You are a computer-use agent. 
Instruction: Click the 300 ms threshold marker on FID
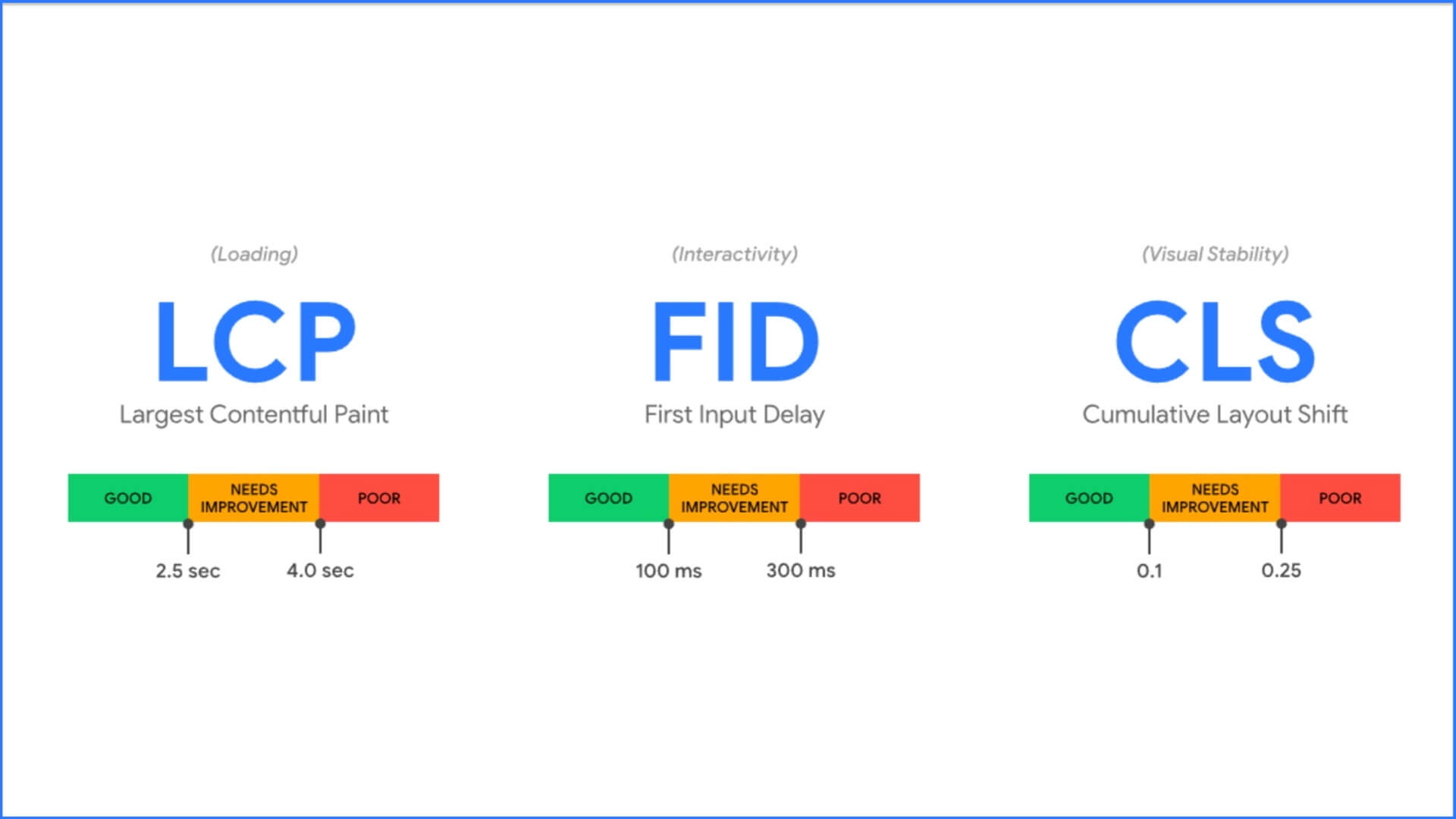click(x=800, y=522)
